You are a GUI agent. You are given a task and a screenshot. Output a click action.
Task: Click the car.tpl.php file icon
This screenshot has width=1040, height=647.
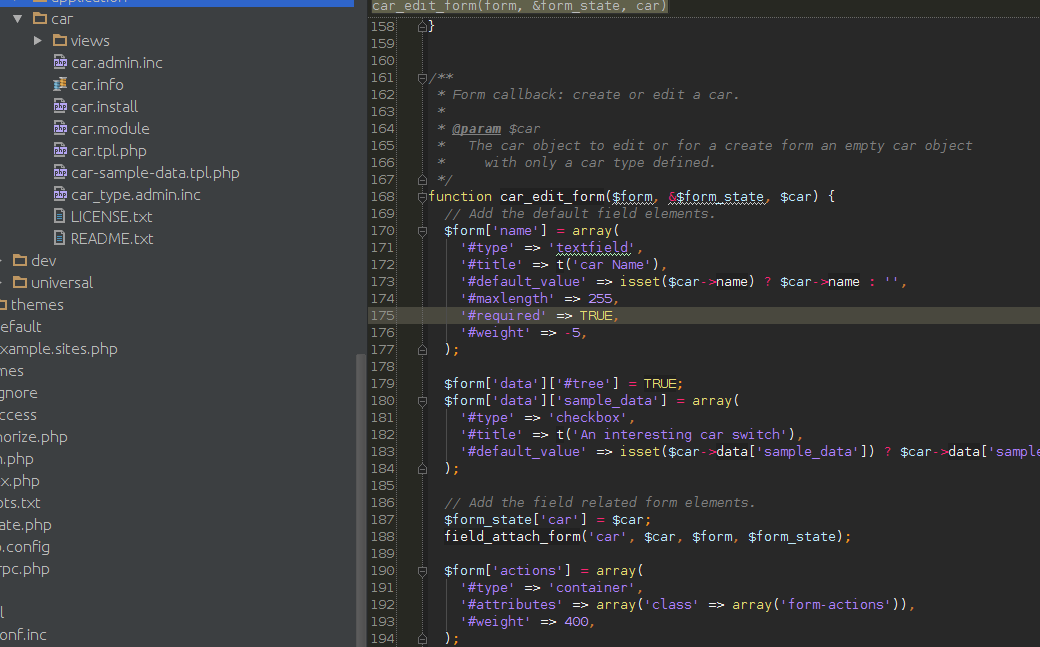coord(60,151)
